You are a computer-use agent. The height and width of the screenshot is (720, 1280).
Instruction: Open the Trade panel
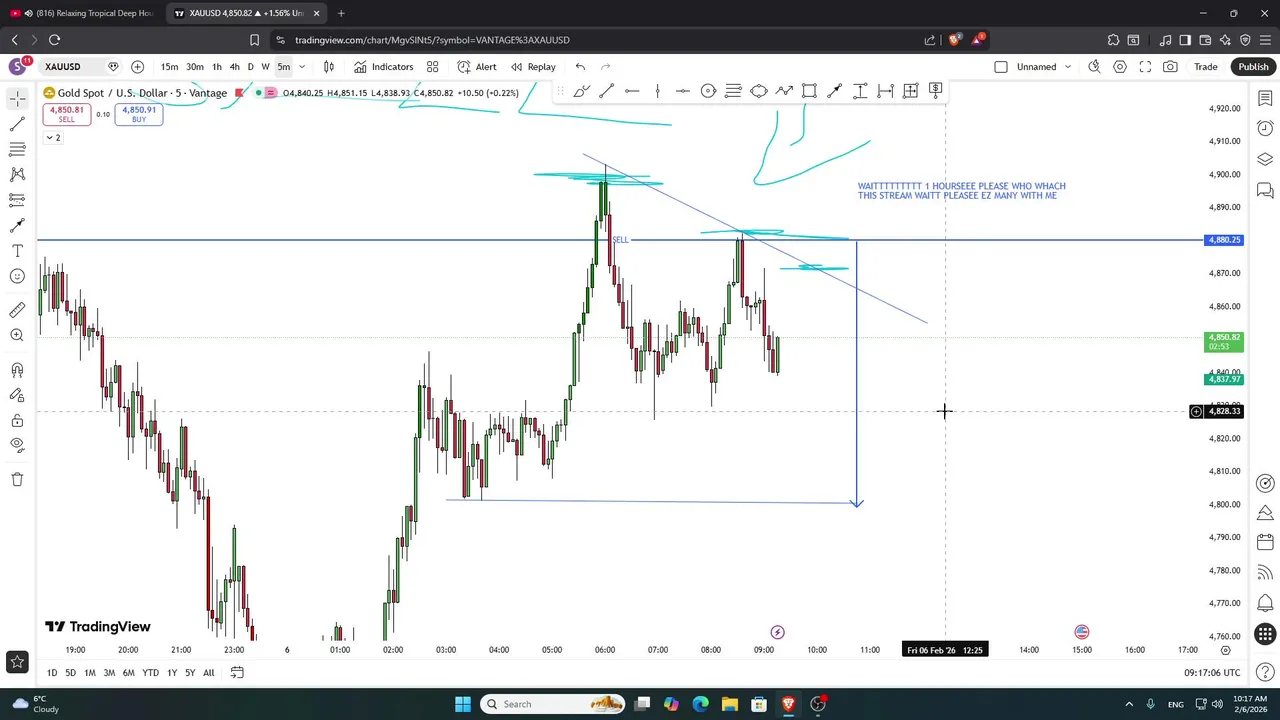(x=1206, y=67)
